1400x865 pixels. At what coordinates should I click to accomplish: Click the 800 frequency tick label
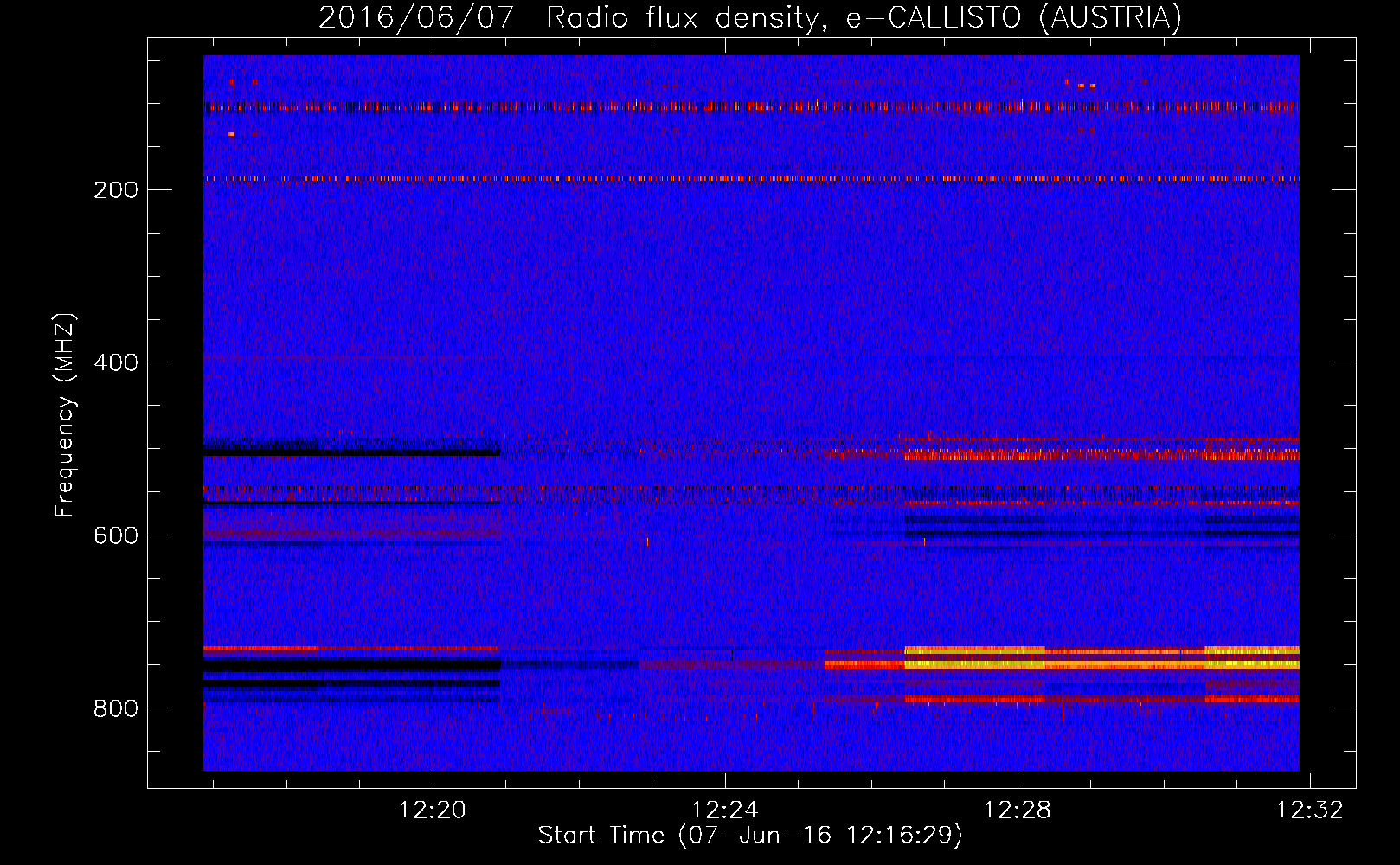click(x=116, y=708)
